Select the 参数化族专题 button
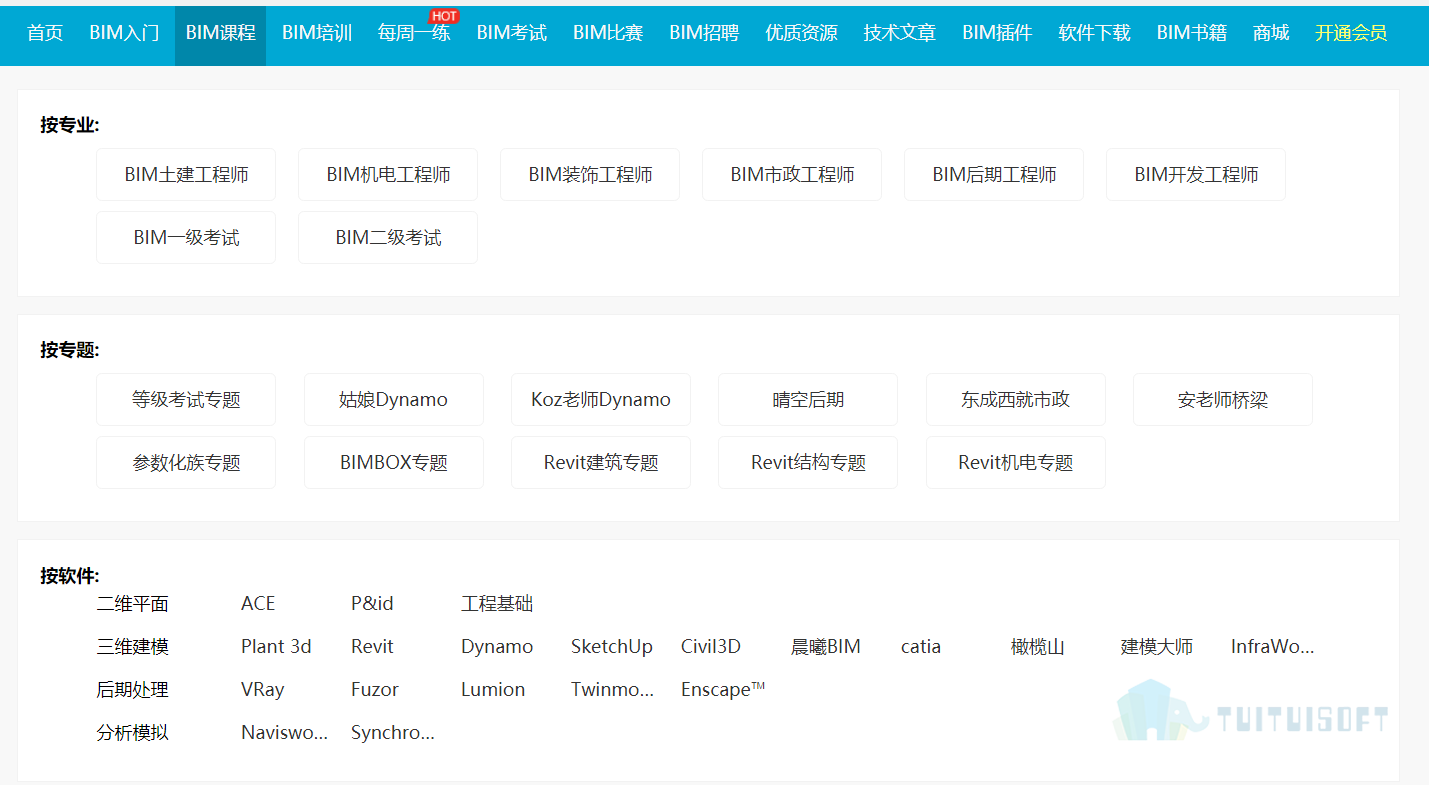Screen dimensions: 1429x785 [x=186, y=463]
